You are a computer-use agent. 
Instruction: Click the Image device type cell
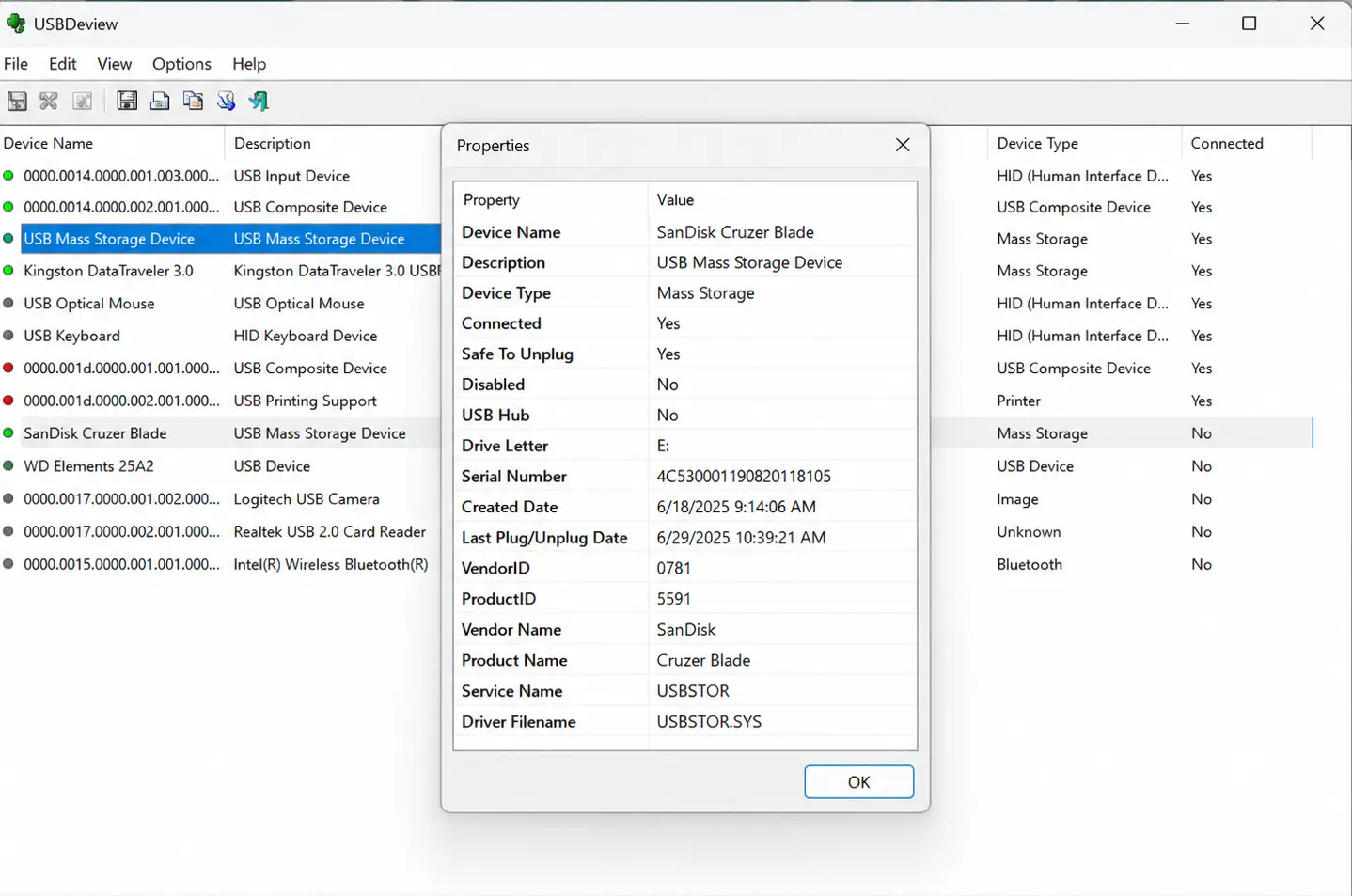[1017, 499]
